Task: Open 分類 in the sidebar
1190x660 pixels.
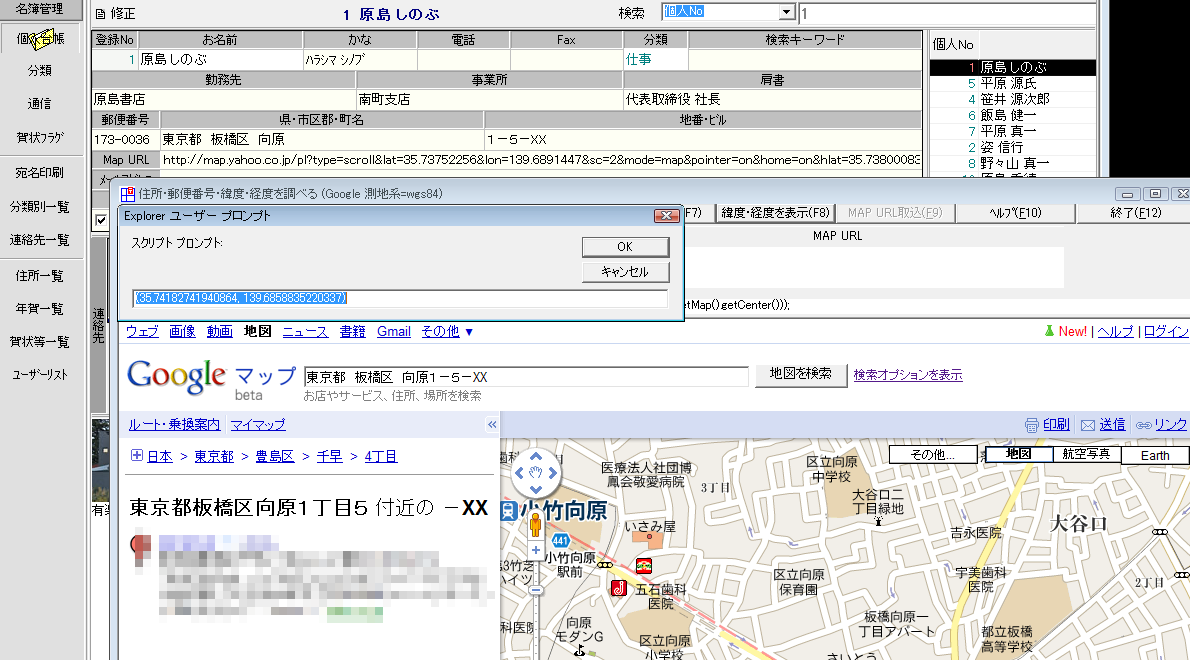Action: click(x=40, y=71)
